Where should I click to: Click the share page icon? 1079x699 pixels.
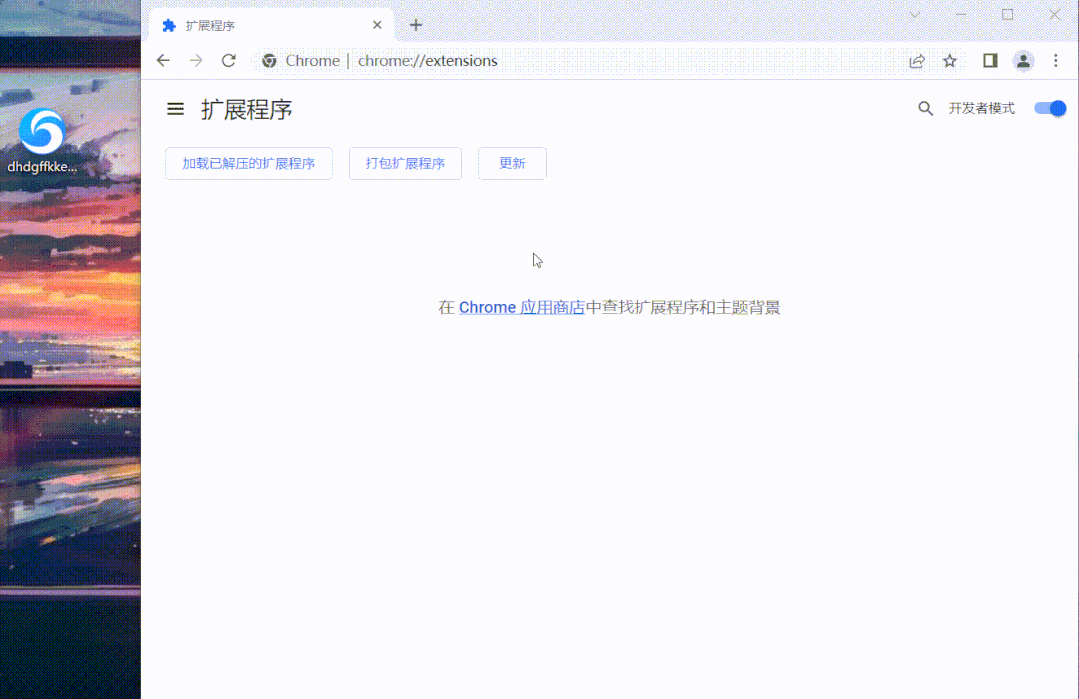917,61
